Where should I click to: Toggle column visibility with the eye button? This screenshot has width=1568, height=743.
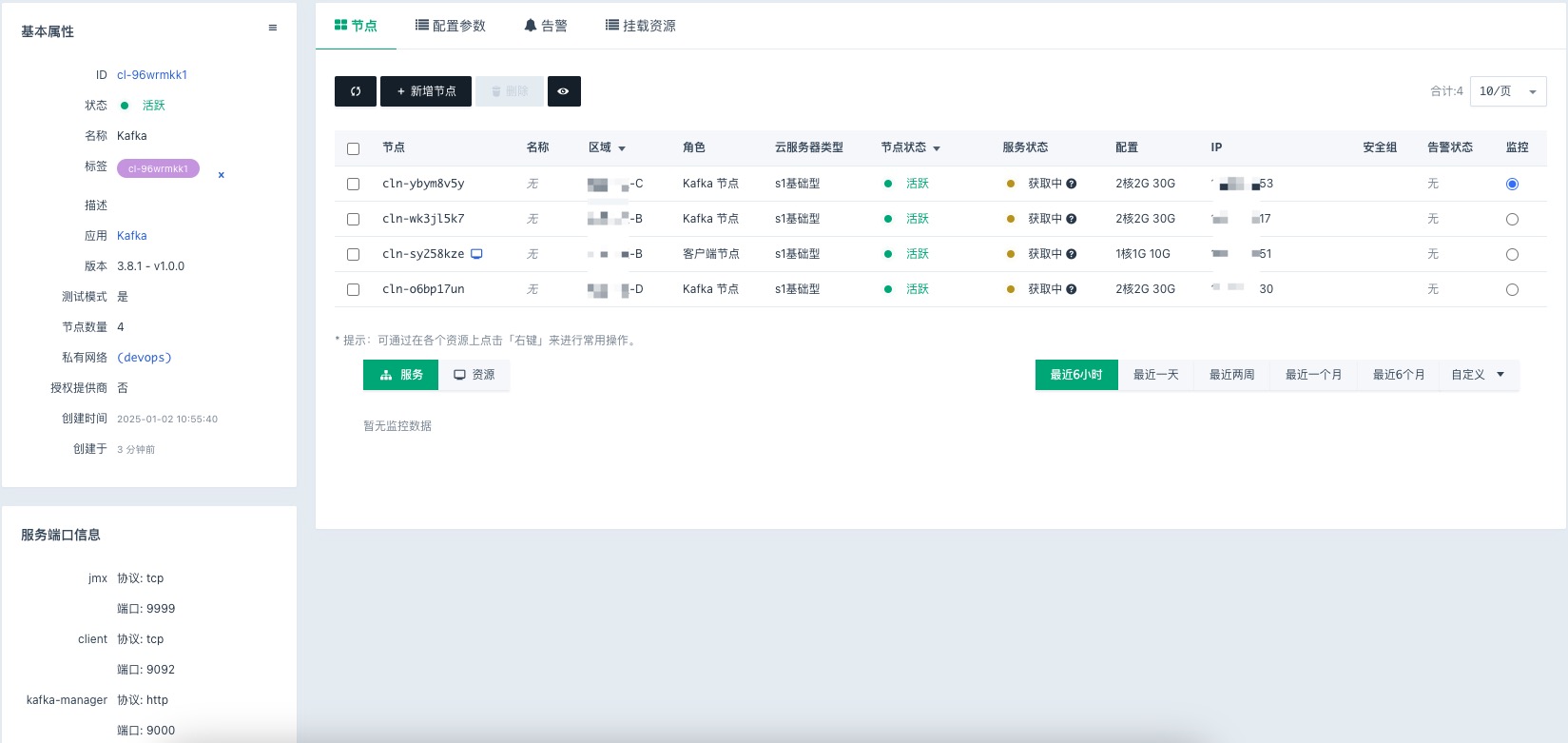pyautogui.click(x=564, y=91)
